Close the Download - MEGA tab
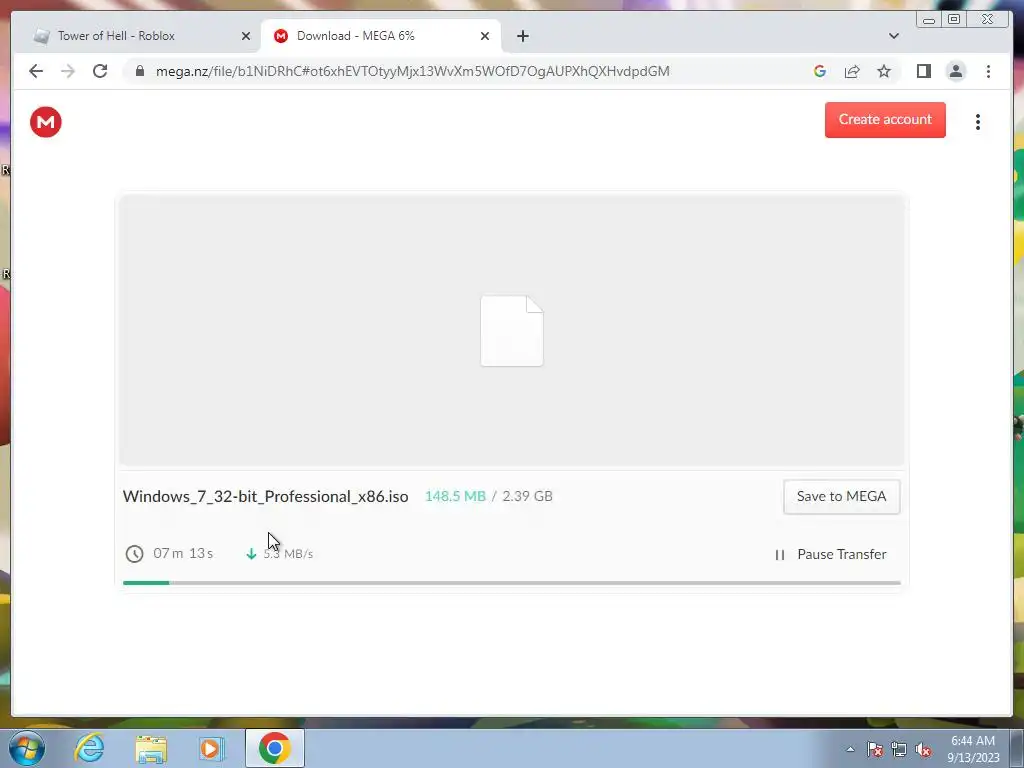Screen dimensions: 1024x768 (x=485, y=36)
